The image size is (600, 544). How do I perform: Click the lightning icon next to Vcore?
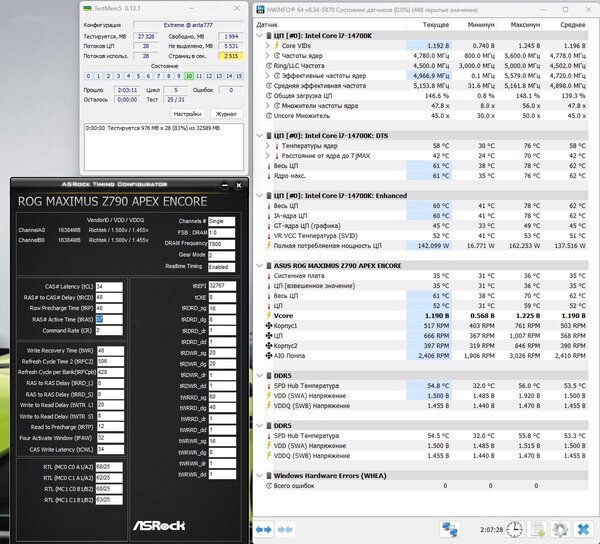[x=269, y=316]
